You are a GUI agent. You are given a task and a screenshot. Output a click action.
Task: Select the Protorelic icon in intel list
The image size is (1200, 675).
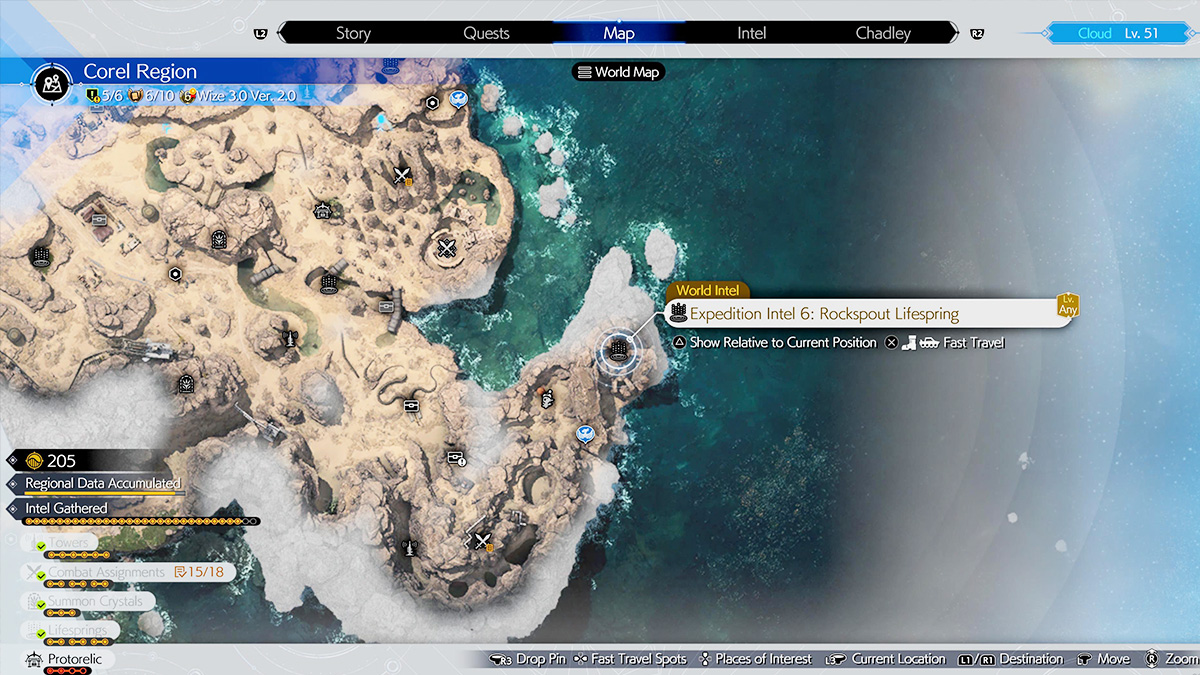[x=33, y=660]
